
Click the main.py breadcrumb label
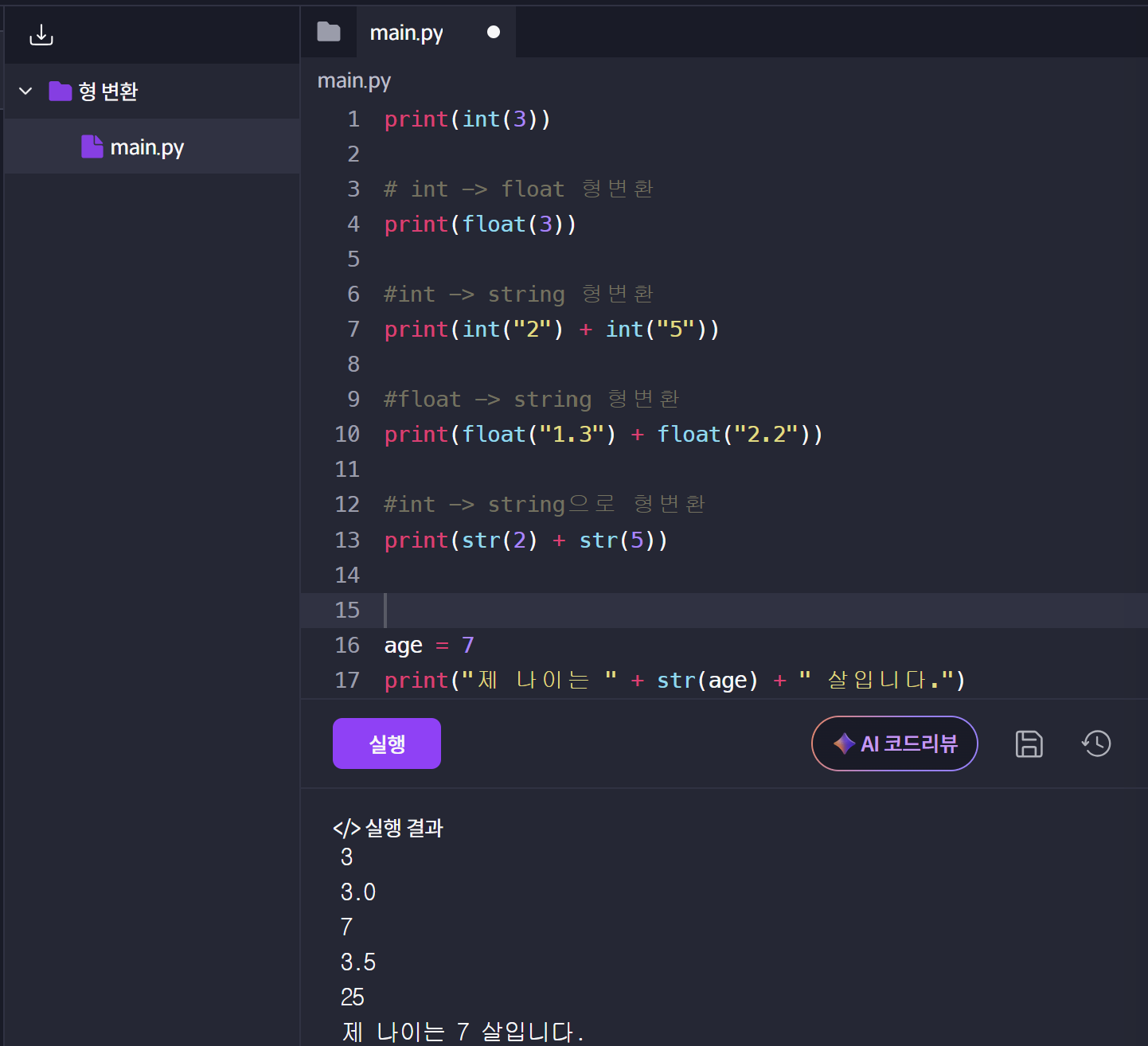[x=354, y=80]
